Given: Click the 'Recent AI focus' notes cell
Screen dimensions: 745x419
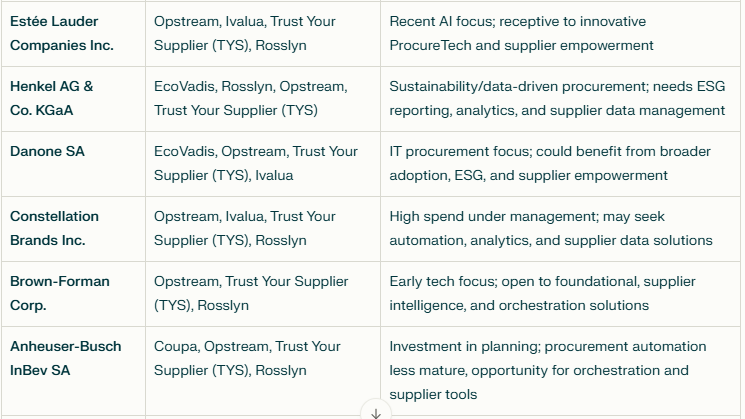Looking at the screenshot, I should coord(520,33).
